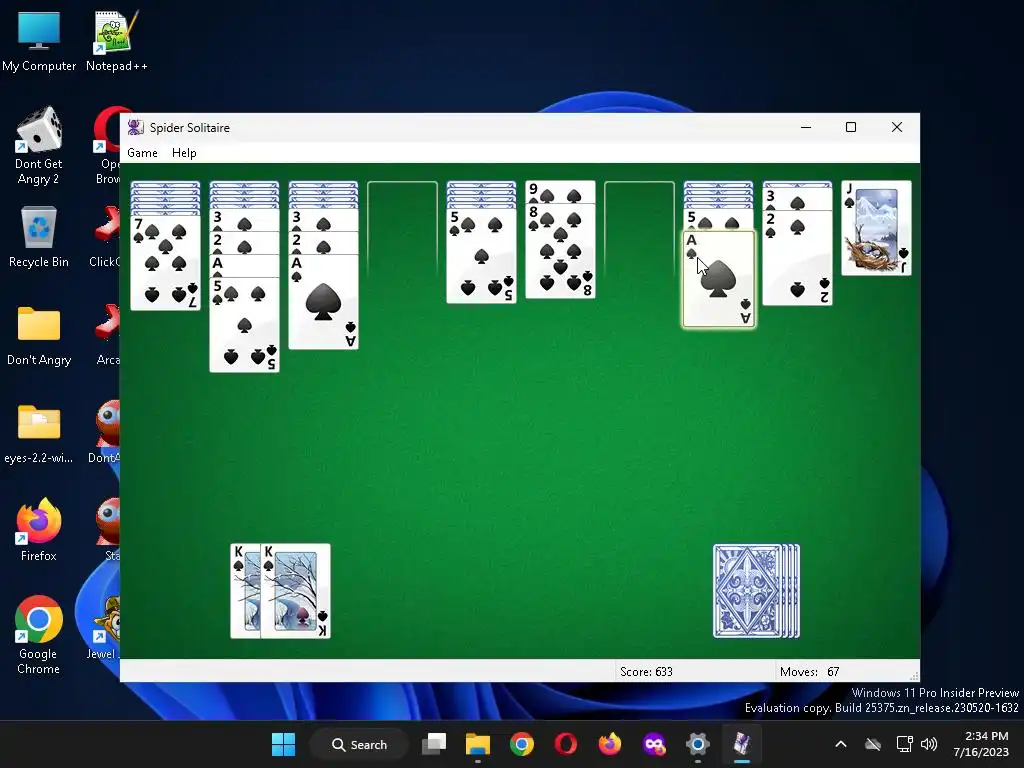The height and width of the screenshot is (768, 1024).
Task: Open Opera browser from taskbar
Action: (566, 744)
